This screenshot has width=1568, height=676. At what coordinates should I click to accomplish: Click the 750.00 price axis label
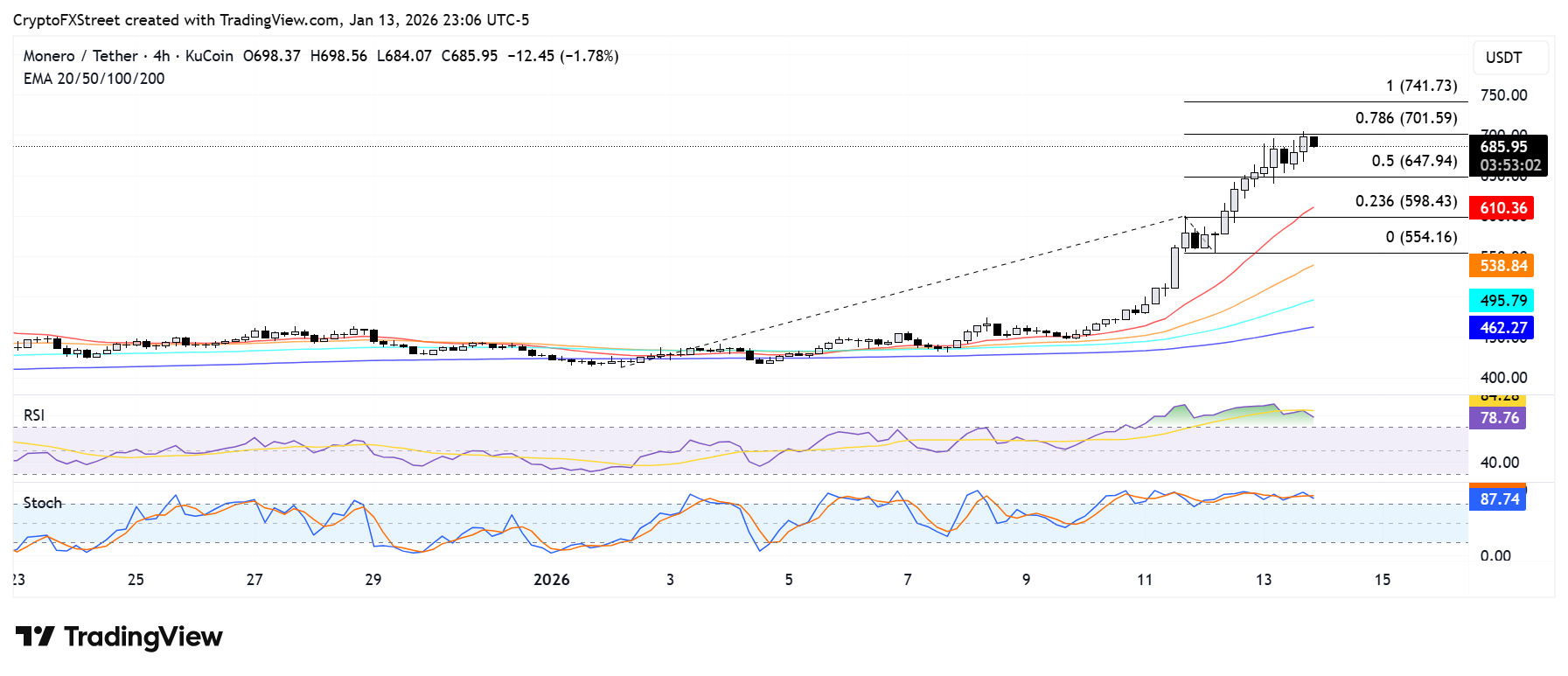tap(1503, 95)
